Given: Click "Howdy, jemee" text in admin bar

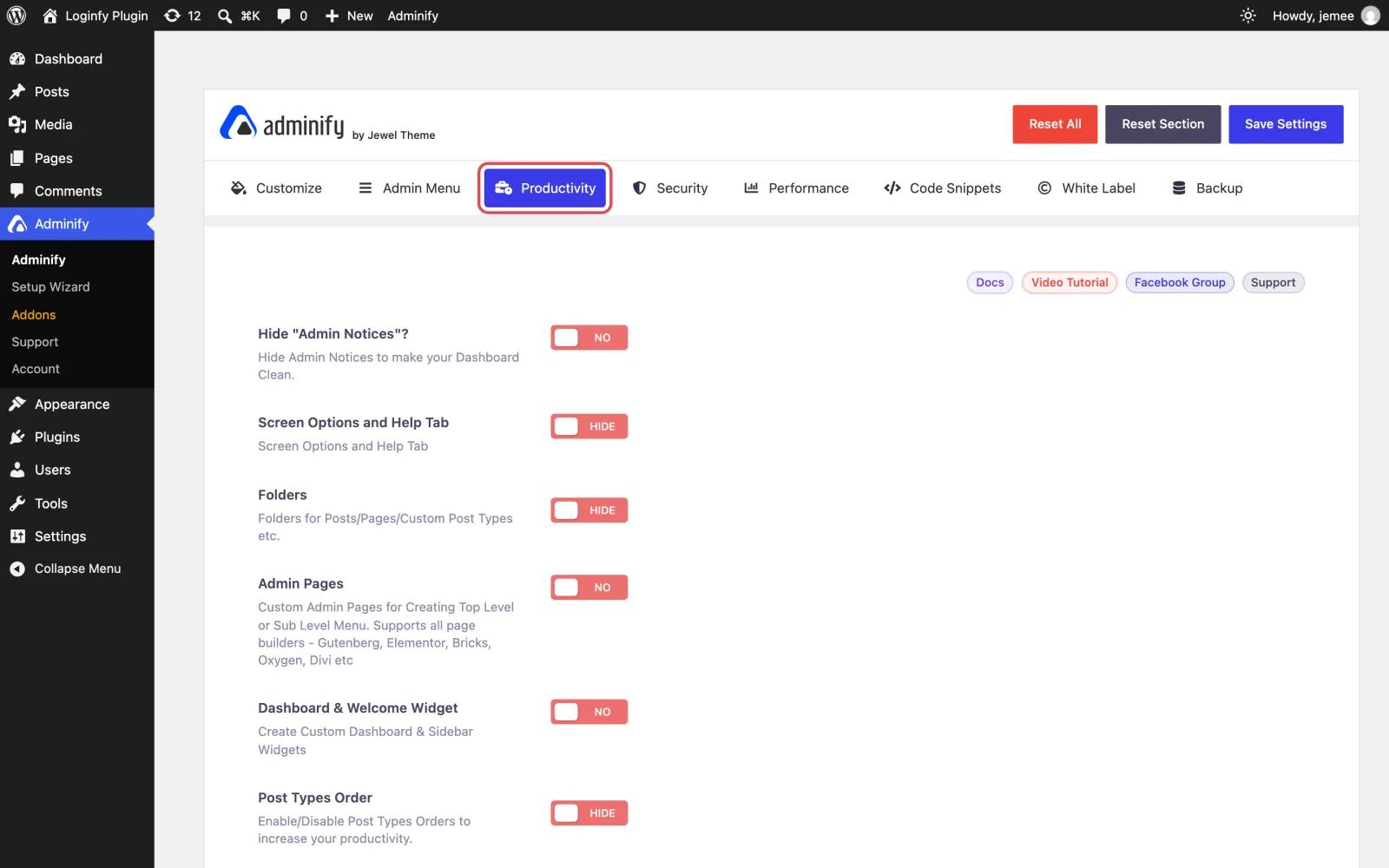Looking at the screenshot, I should click(1313, 16).
